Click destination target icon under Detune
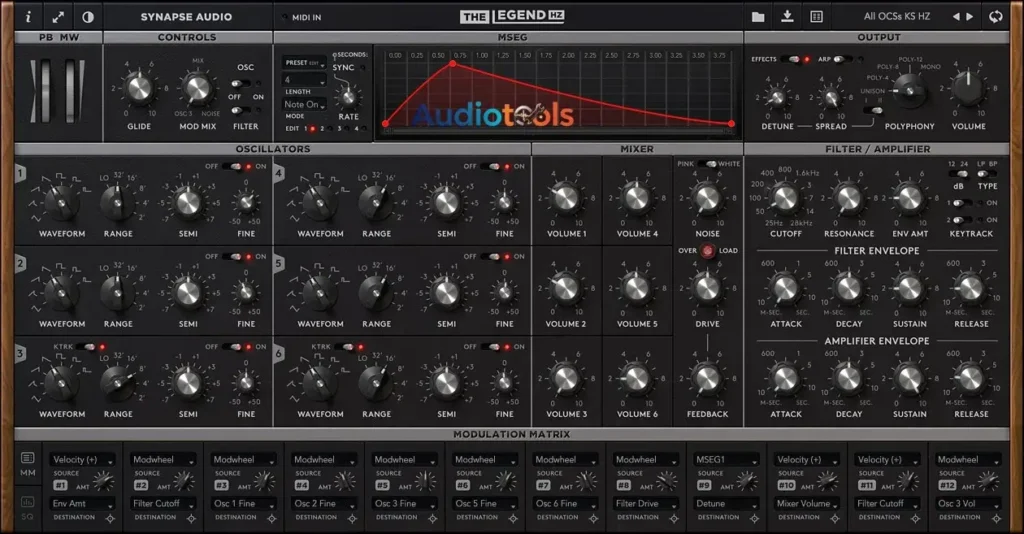This screenshot has width=1024, height=534. [x=754, y=519]
